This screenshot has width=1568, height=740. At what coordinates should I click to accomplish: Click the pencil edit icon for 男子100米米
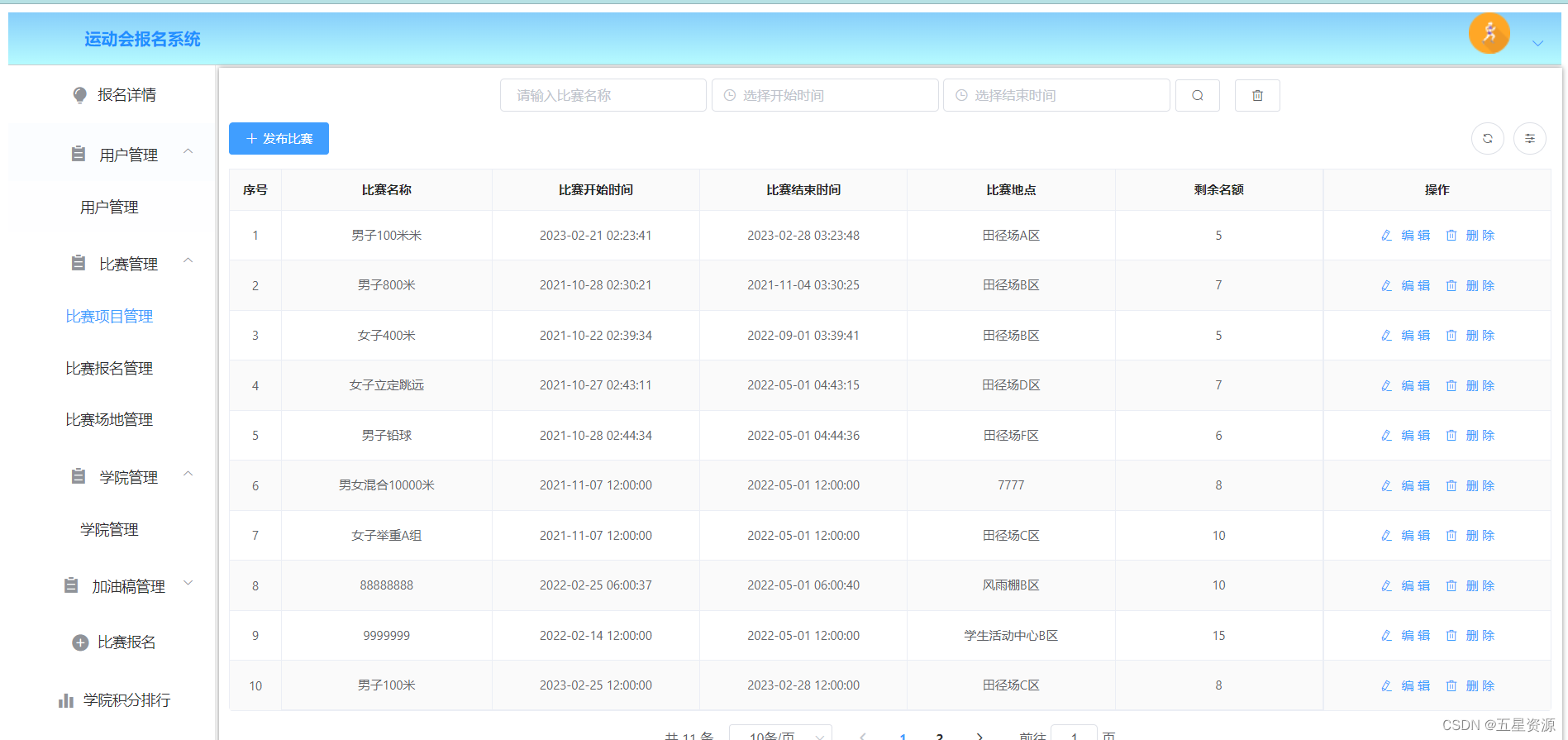[x=1386, y=236]
